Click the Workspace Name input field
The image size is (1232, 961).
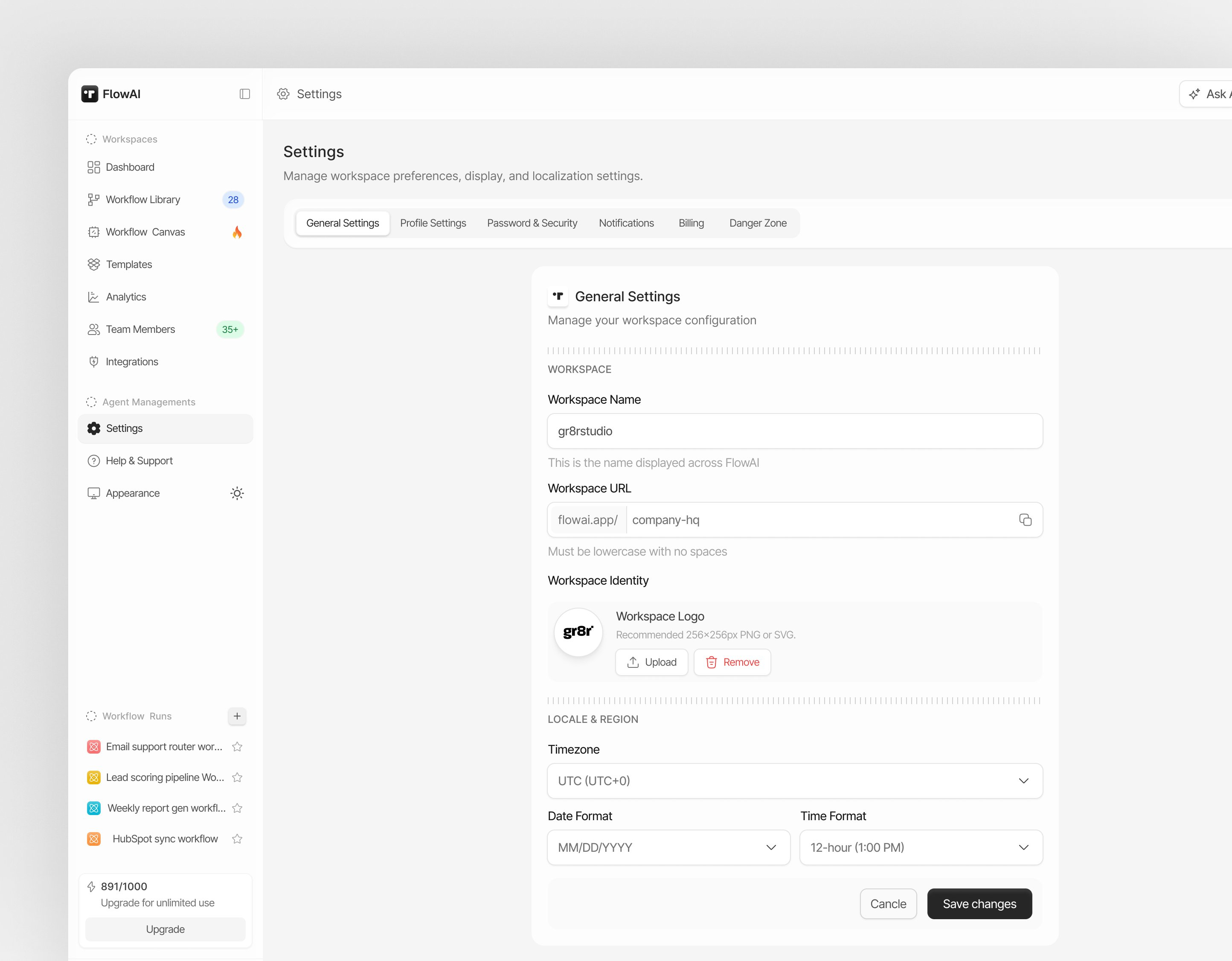[795, 431]
